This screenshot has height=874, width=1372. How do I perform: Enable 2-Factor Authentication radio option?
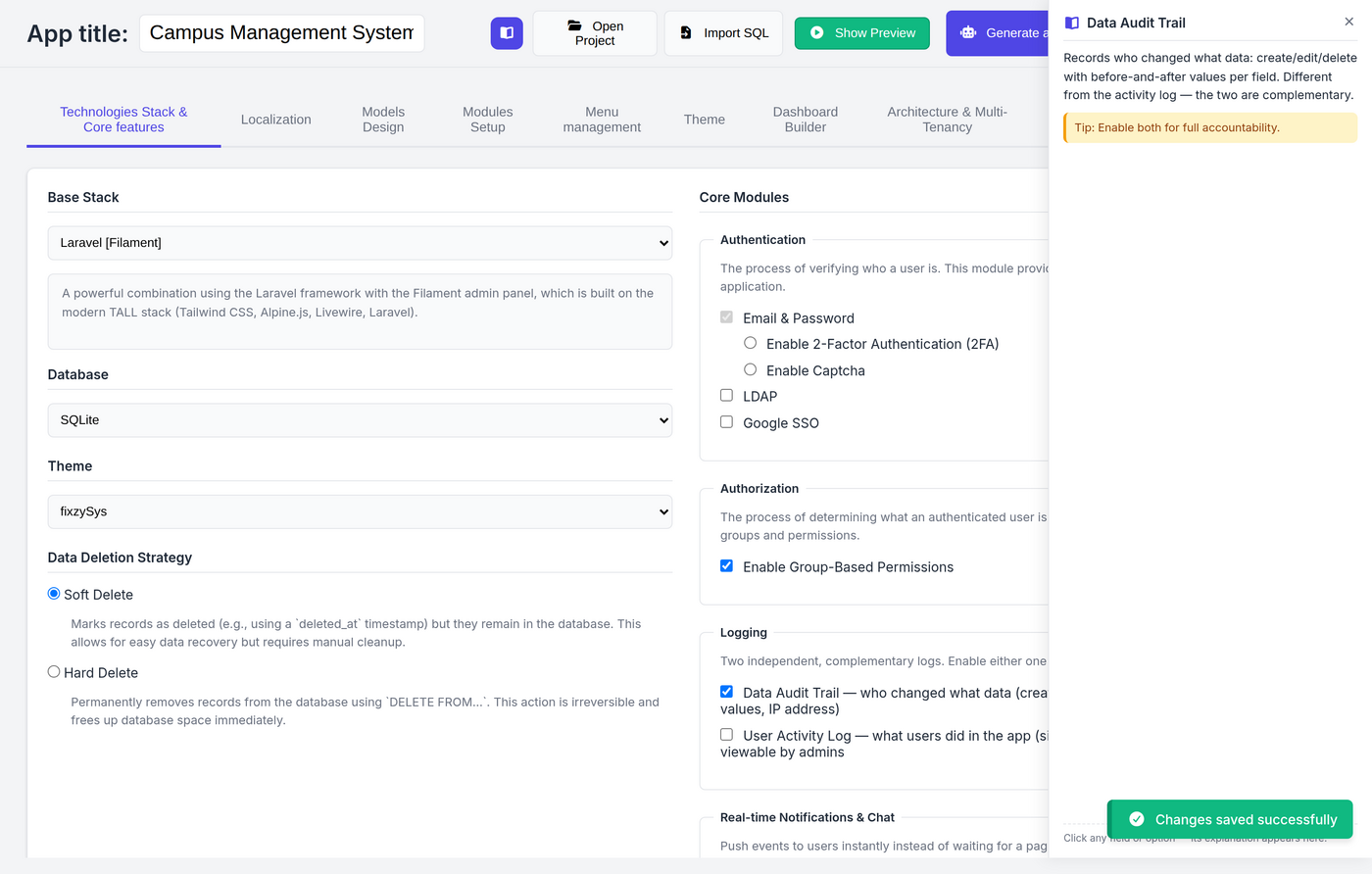750,343
